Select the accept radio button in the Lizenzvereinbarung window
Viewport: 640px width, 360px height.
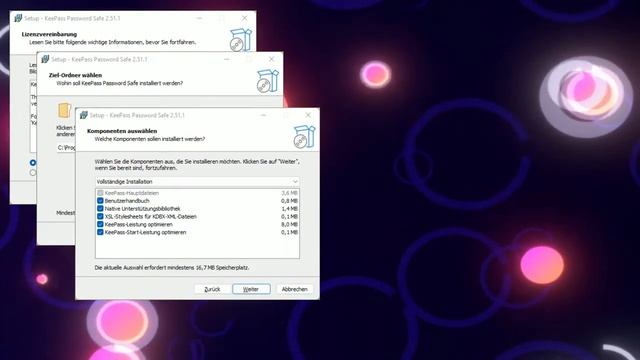(x=33, y=162)
